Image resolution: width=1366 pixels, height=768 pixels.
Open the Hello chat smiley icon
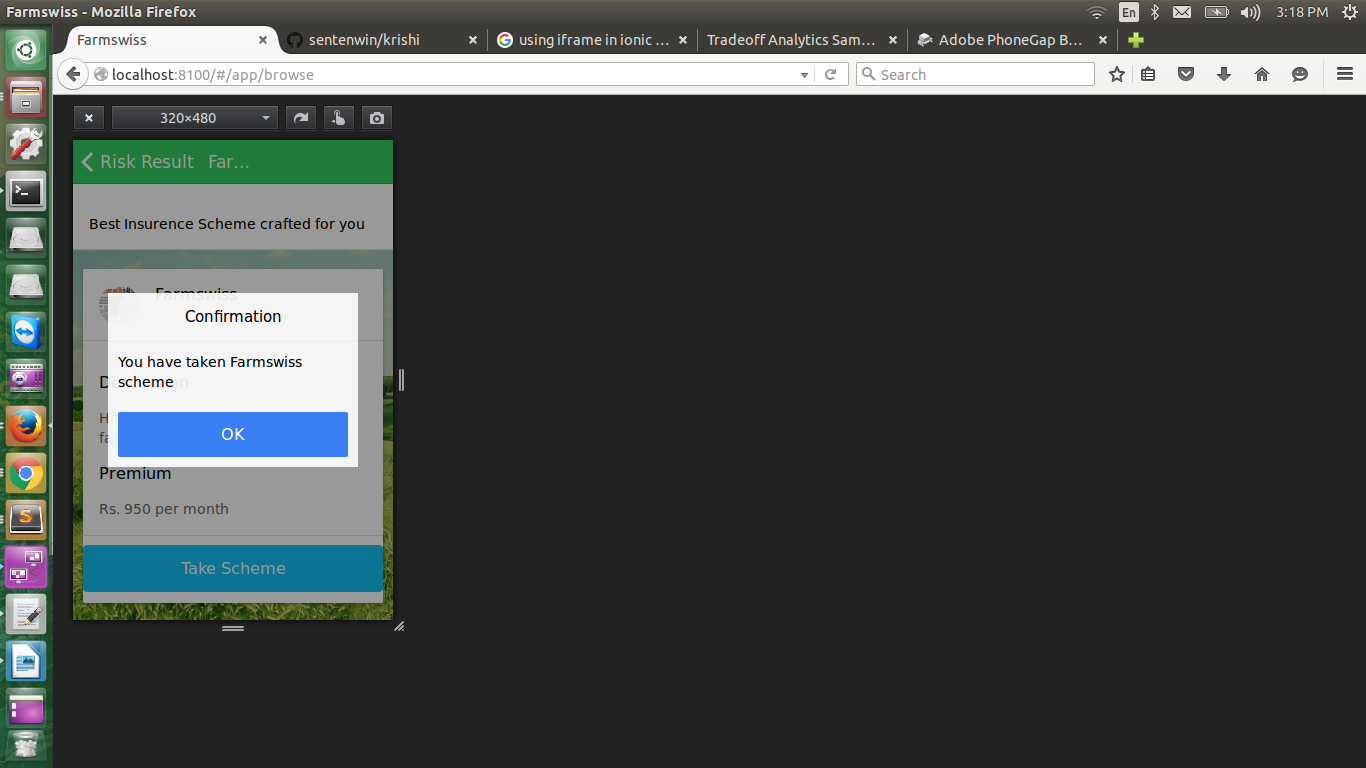click(1300, 74)
